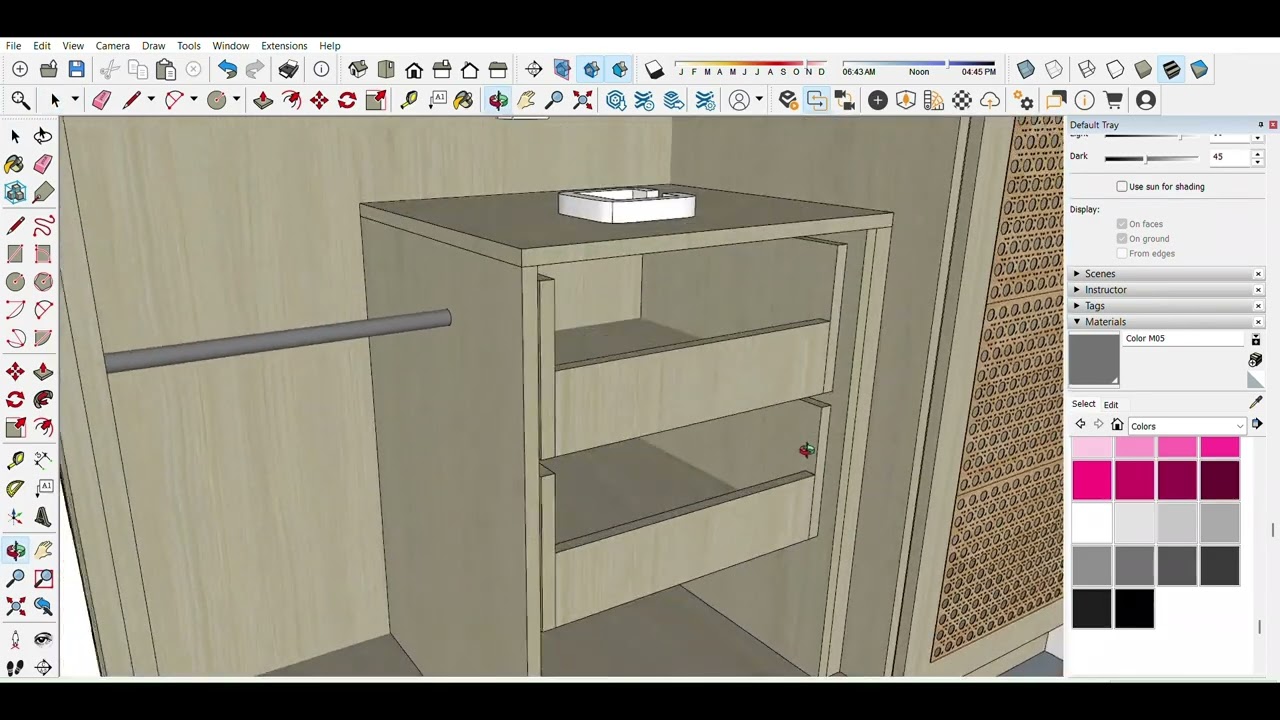Screen dimensions: 1280x720
Task: Click the Print icon
Action: (x=288, y=69)
